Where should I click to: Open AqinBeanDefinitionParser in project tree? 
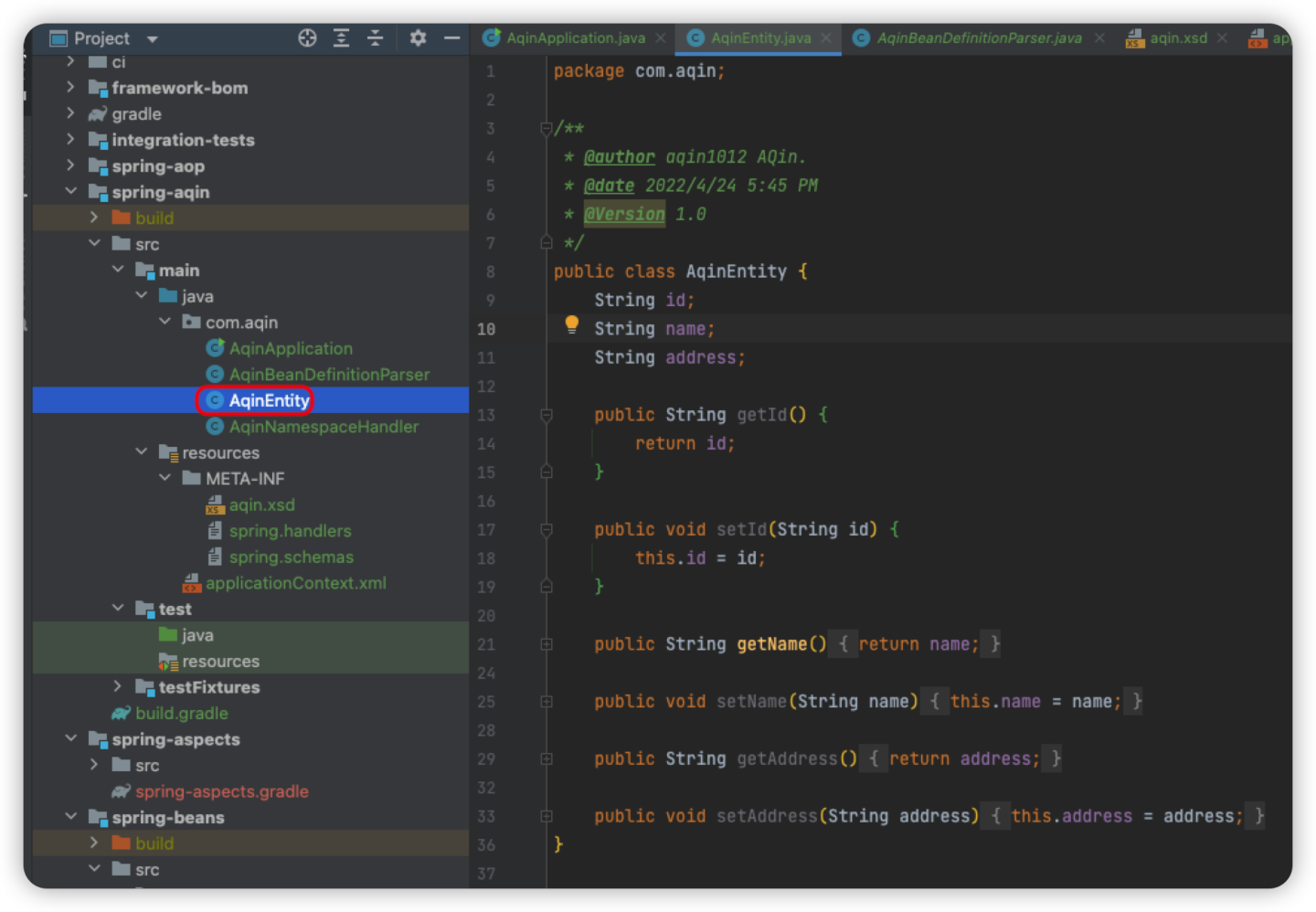329,375
